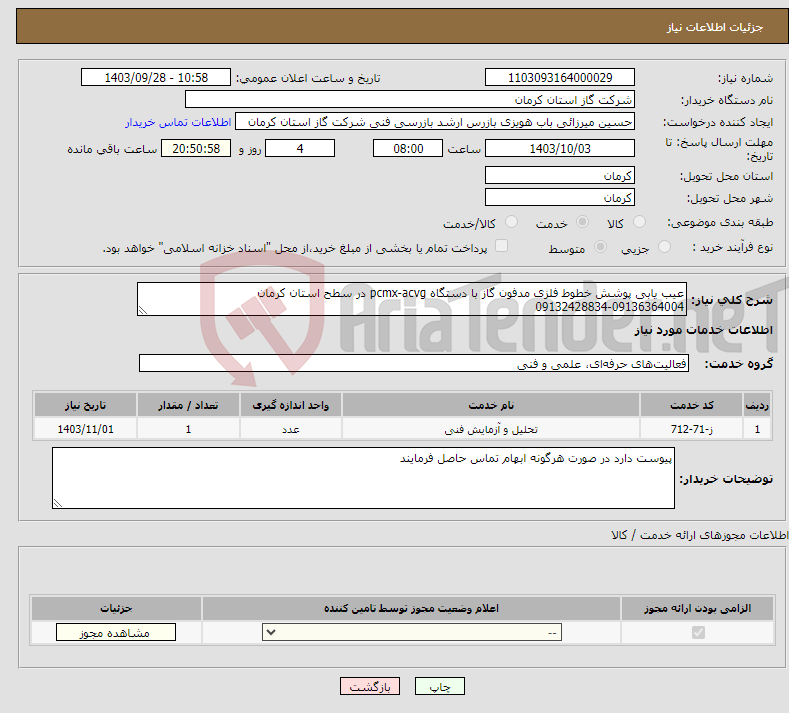Screen dimensions: 789x713
Task: Click the general need description text area
Action: click(412, 299)
